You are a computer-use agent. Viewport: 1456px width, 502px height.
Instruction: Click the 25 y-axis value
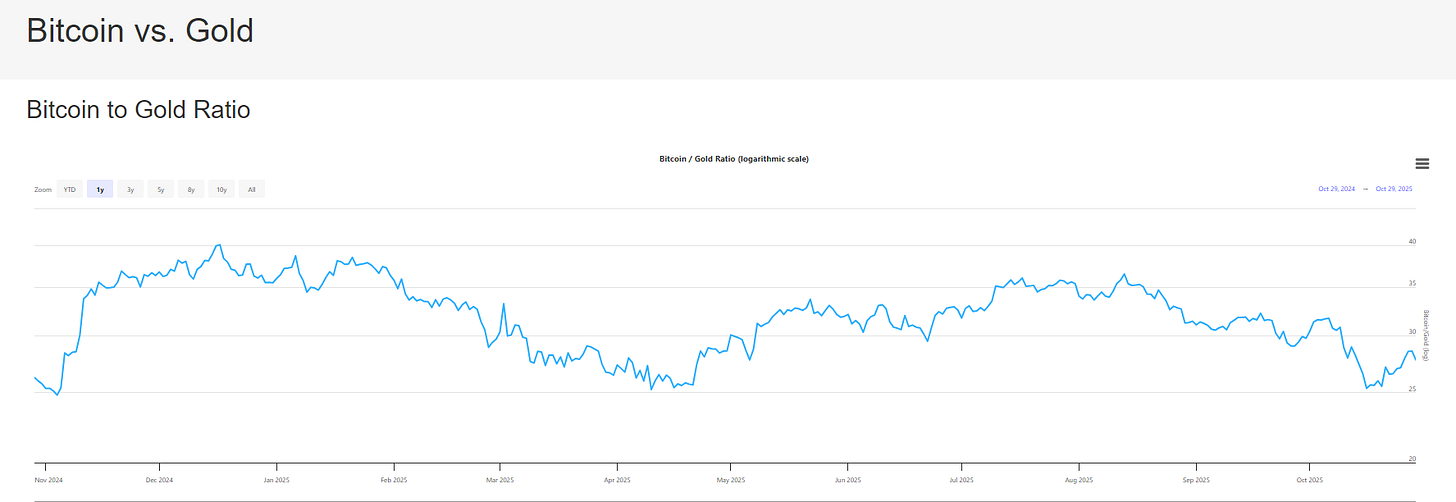pyautogui.click(x=1412, y=389)
